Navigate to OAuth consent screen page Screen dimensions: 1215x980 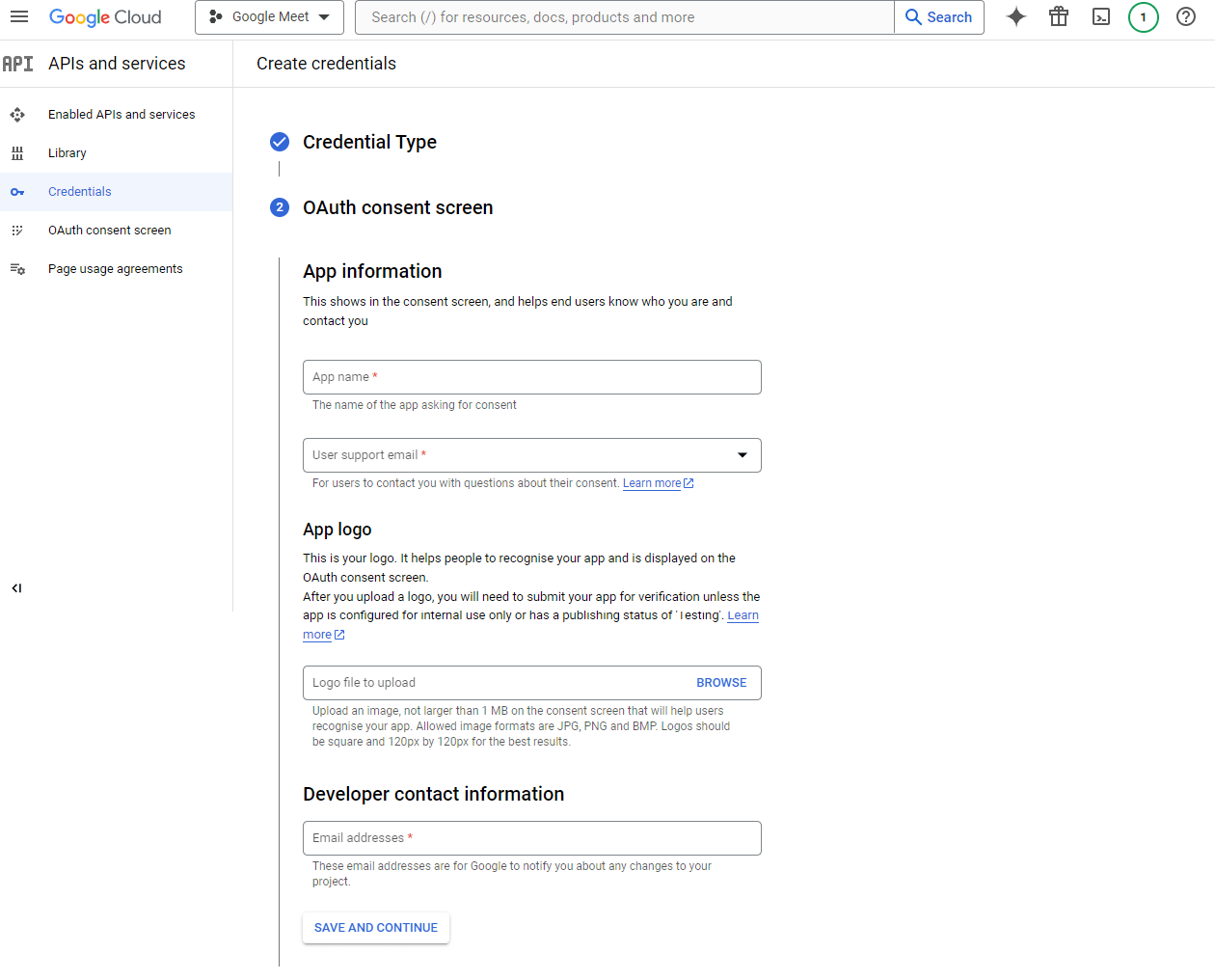pos(110,230)
